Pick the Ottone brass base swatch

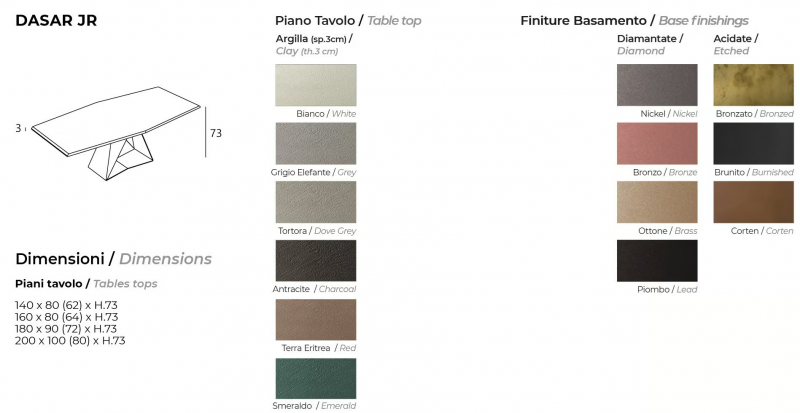point(657,202)
